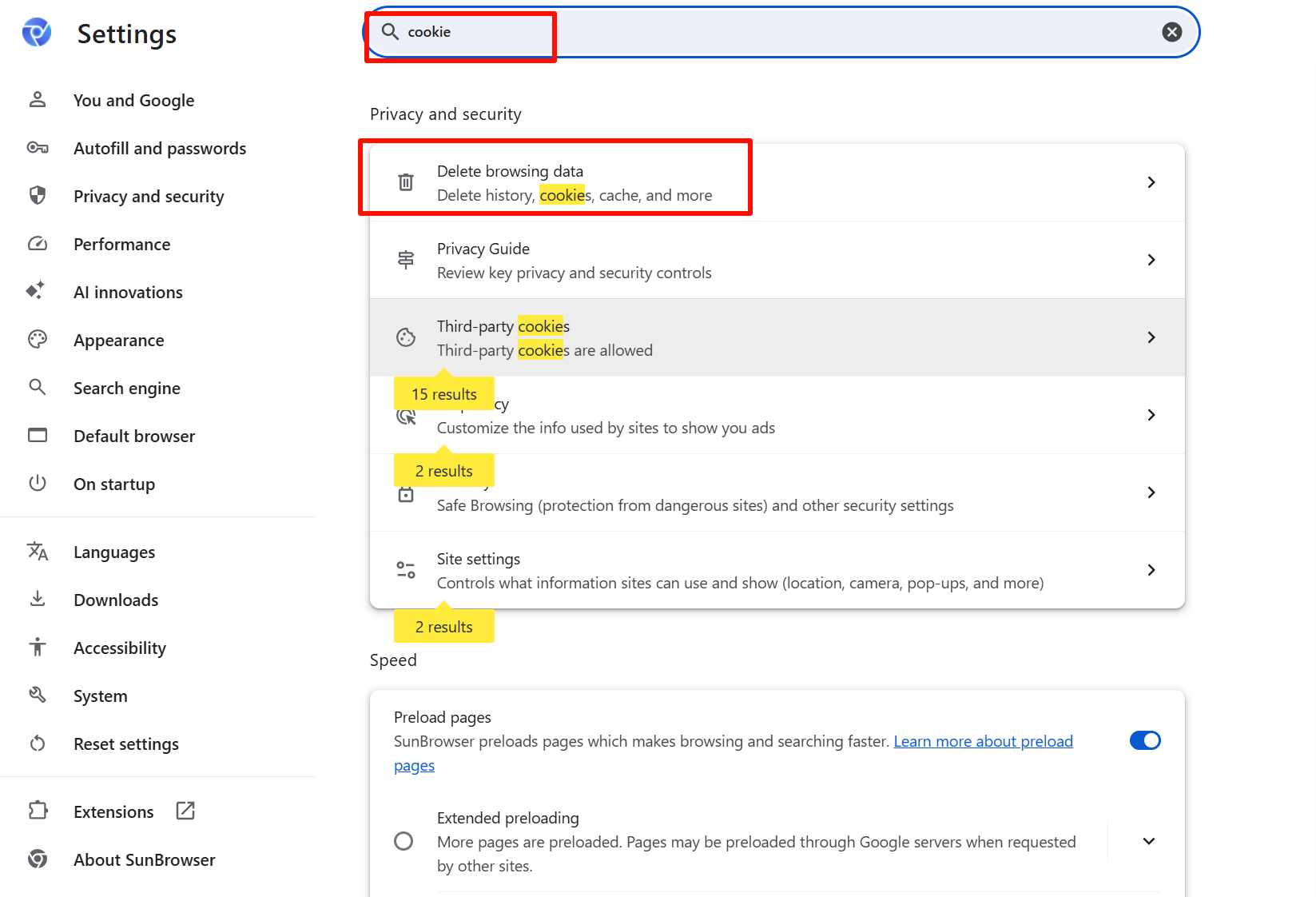
Task: Click the signpost icon in Privacy Guide row
Action: coord(406,260)
